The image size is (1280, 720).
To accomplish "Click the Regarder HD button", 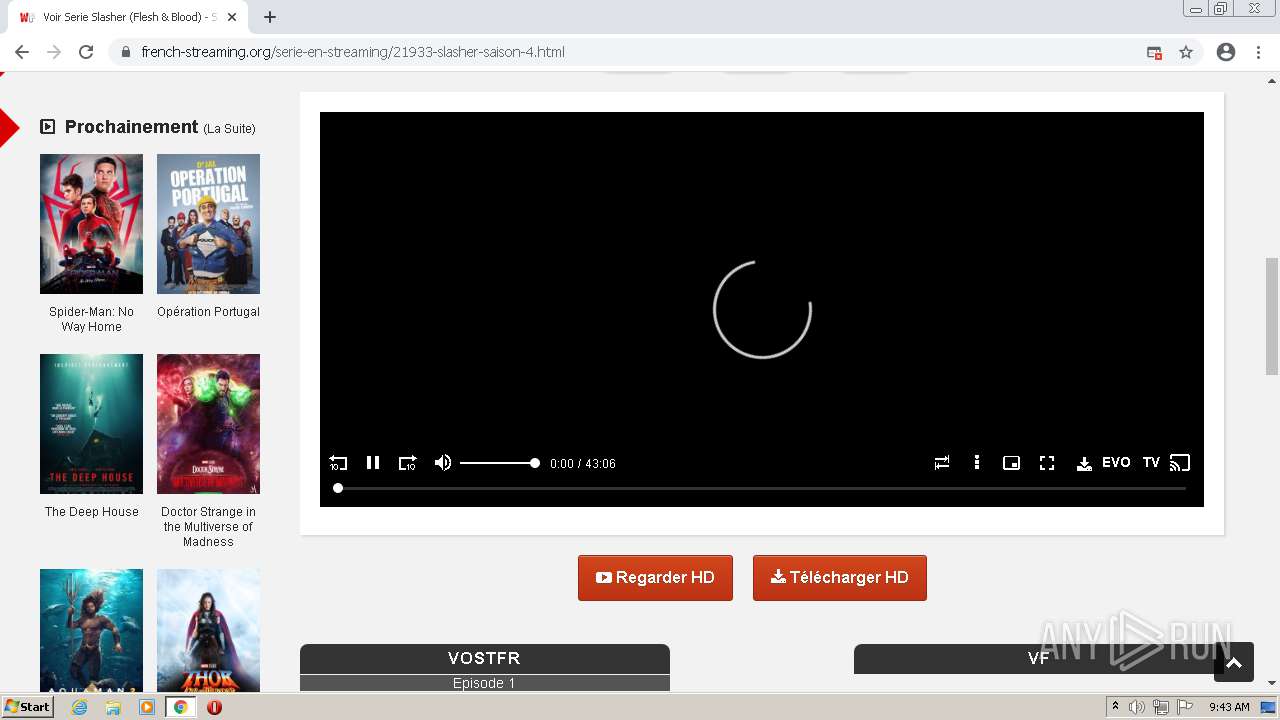I will [655, 578].
